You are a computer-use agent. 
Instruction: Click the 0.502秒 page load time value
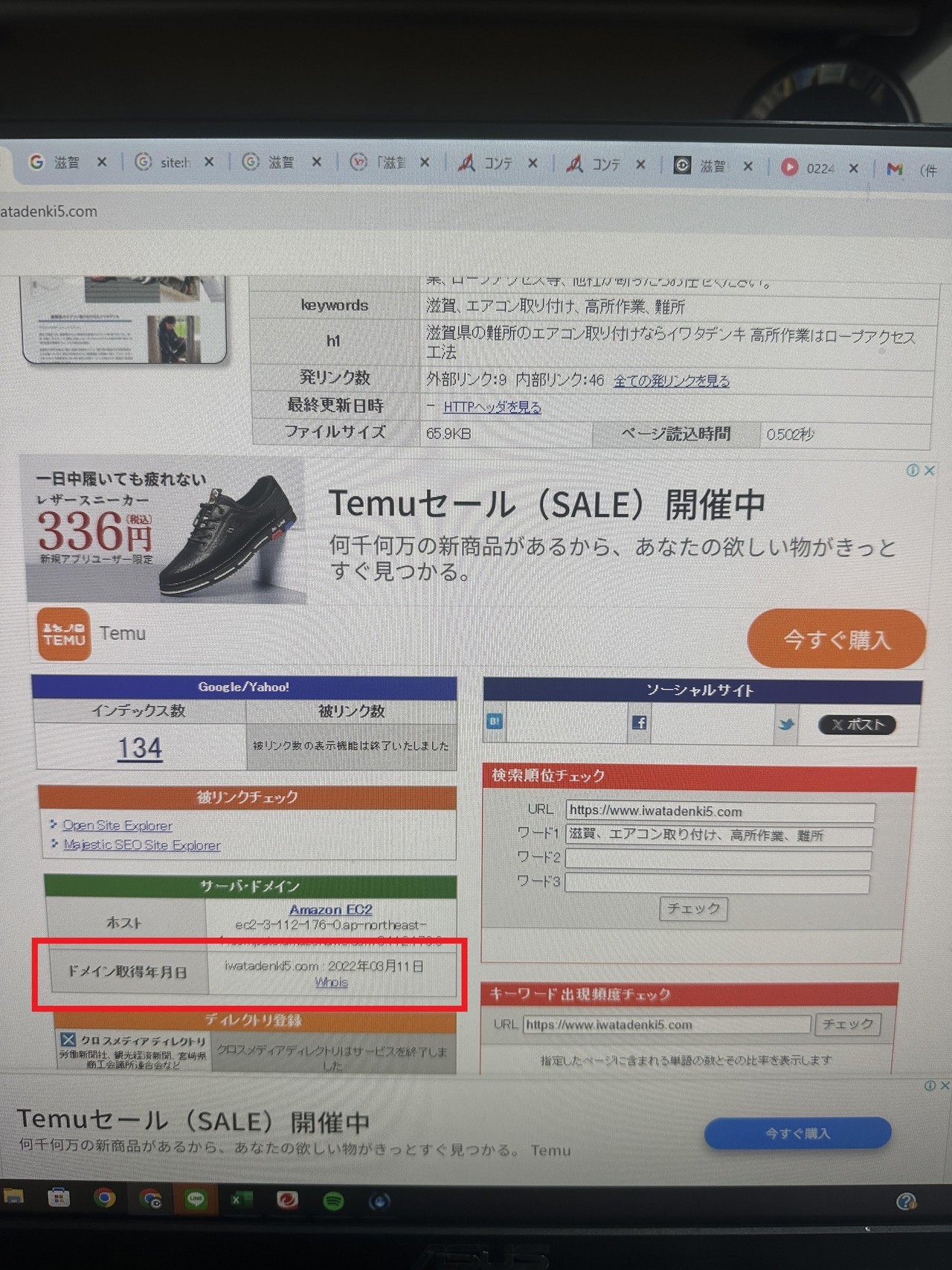coord(790,434)
